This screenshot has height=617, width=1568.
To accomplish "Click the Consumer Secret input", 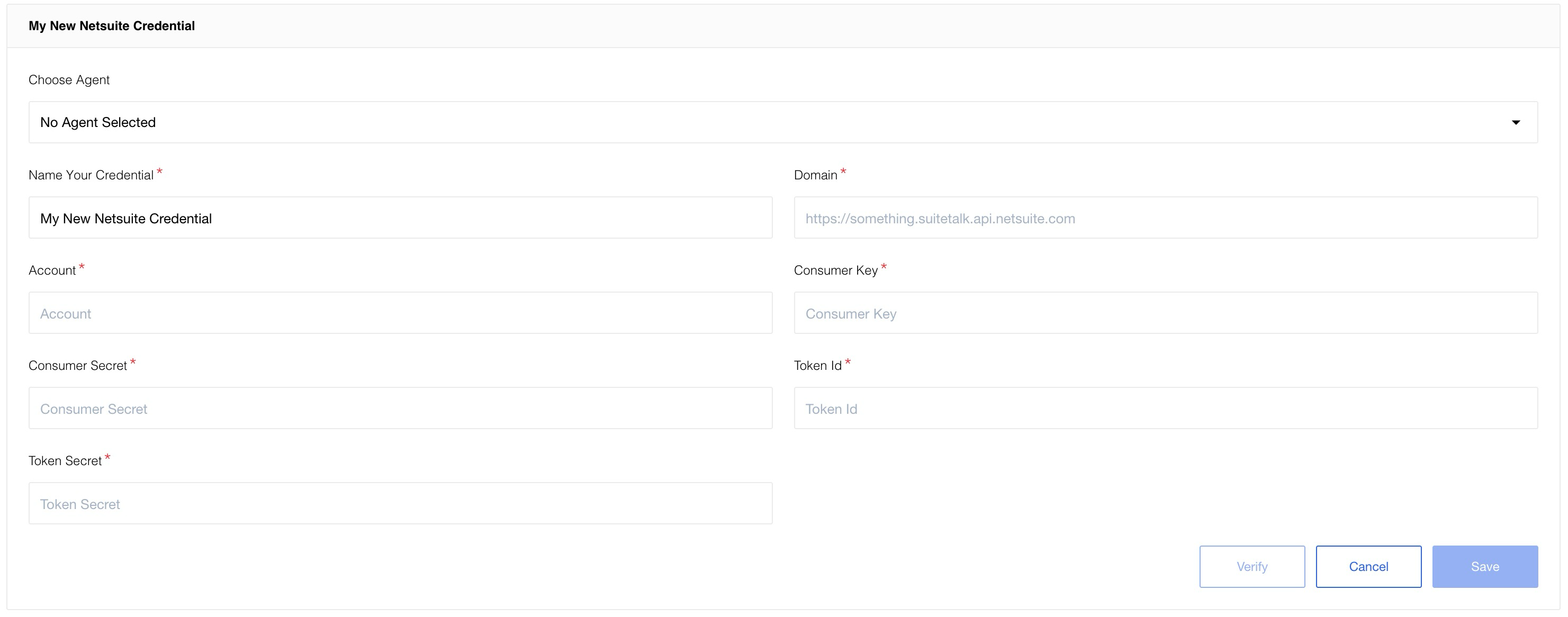I will click(400, 409).
